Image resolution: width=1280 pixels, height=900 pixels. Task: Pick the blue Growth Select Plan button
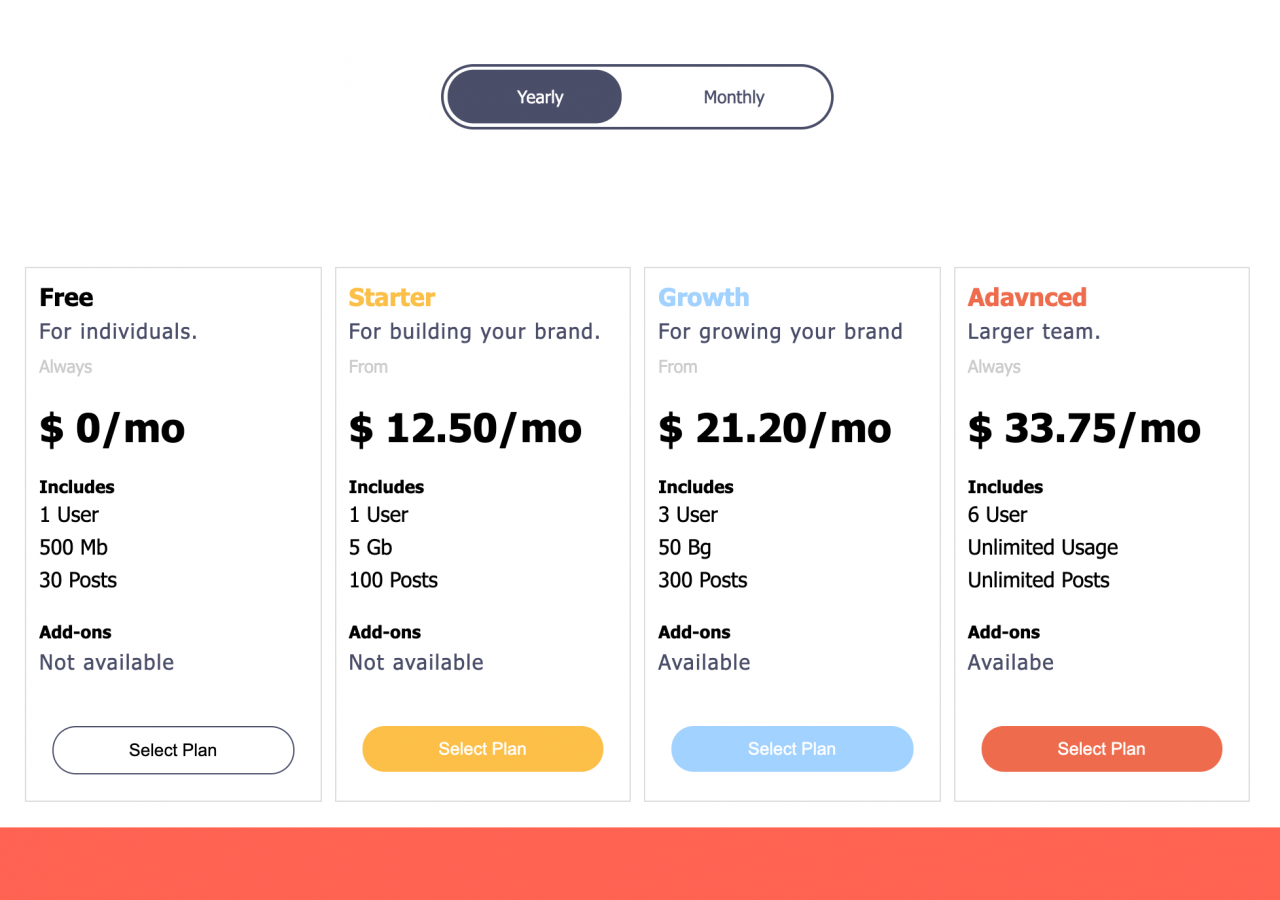pos(792,749)
